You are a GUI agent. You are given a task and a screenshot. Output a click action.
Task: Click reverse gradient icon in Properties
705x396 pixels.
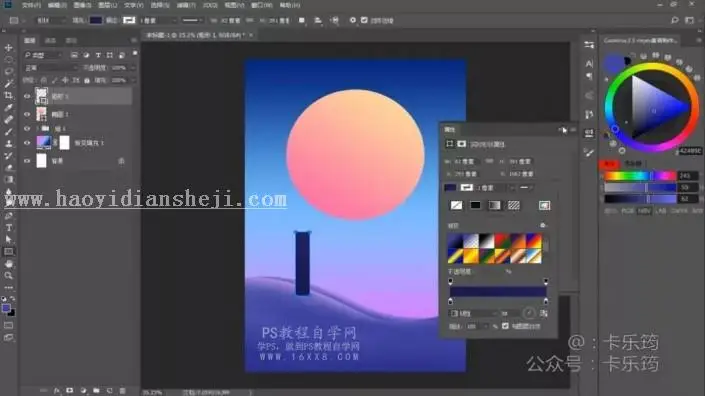click(x=544, y=313)
